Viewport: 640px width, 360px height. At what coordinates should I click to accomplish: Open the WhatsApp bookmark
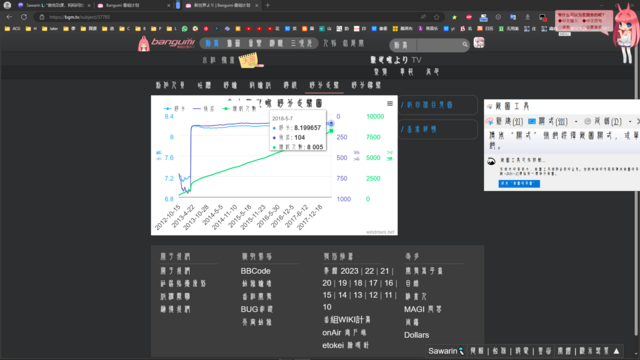click(185, 29)
